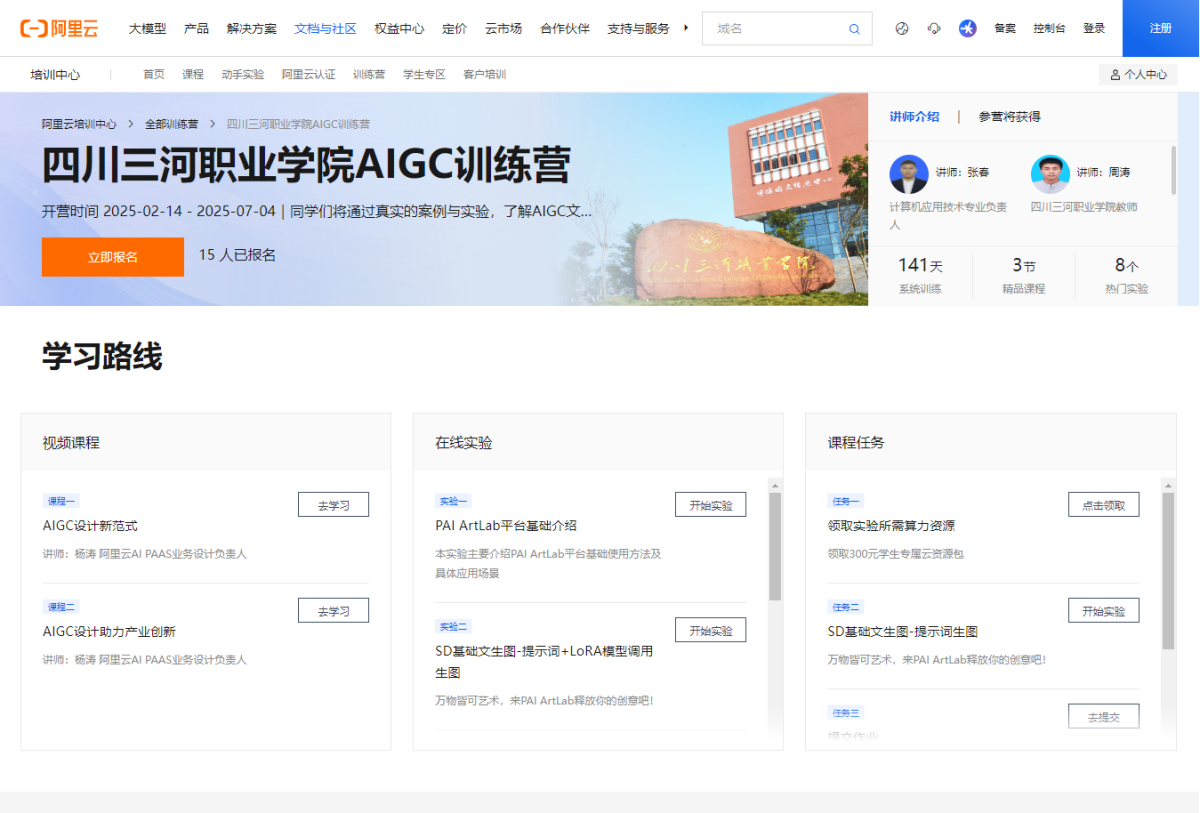
Task: Open the AI assistant star icon
Action: point(967,28)
